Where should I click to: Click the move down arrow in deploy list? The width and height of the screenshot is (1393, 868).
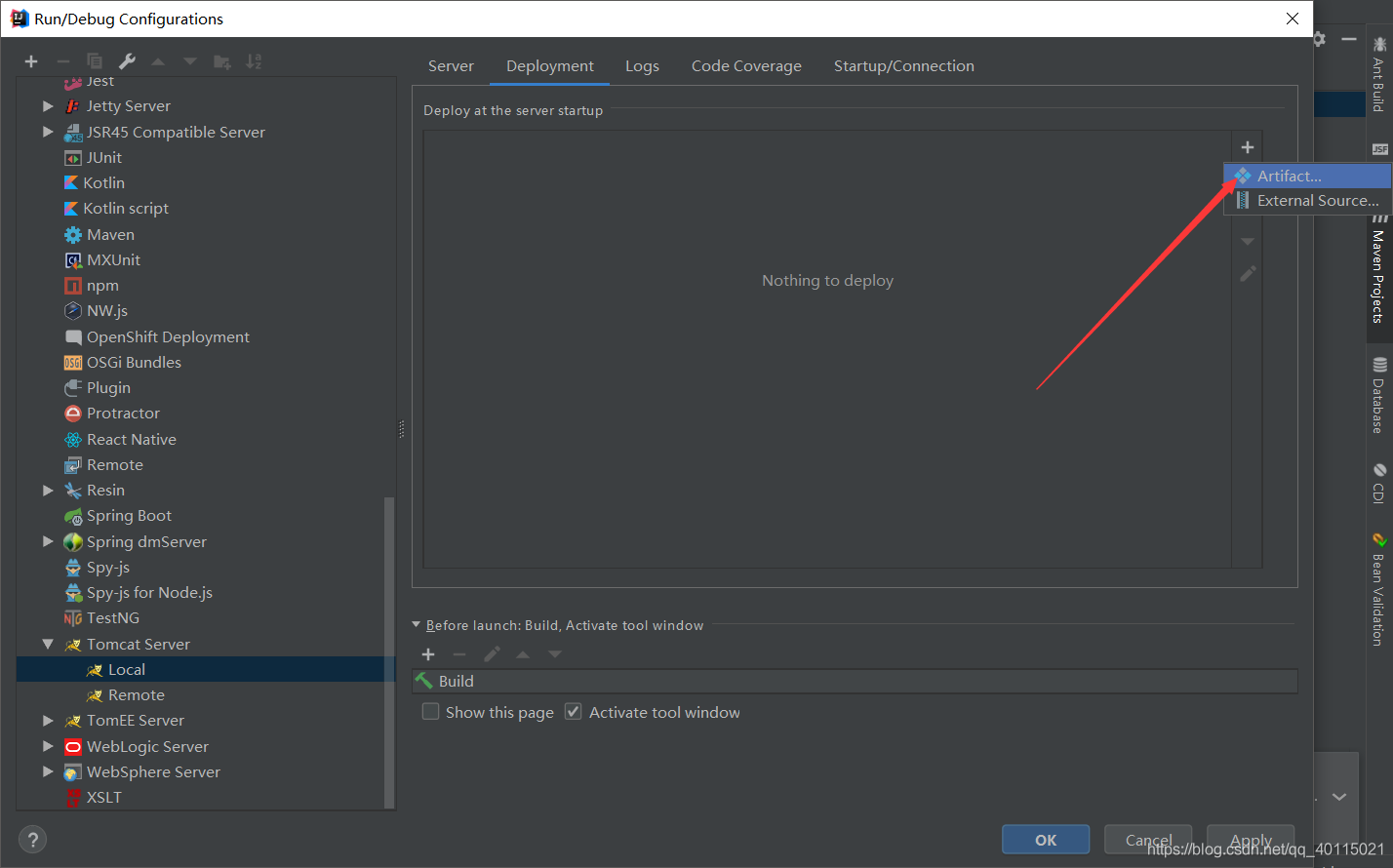pos(1248,242)
